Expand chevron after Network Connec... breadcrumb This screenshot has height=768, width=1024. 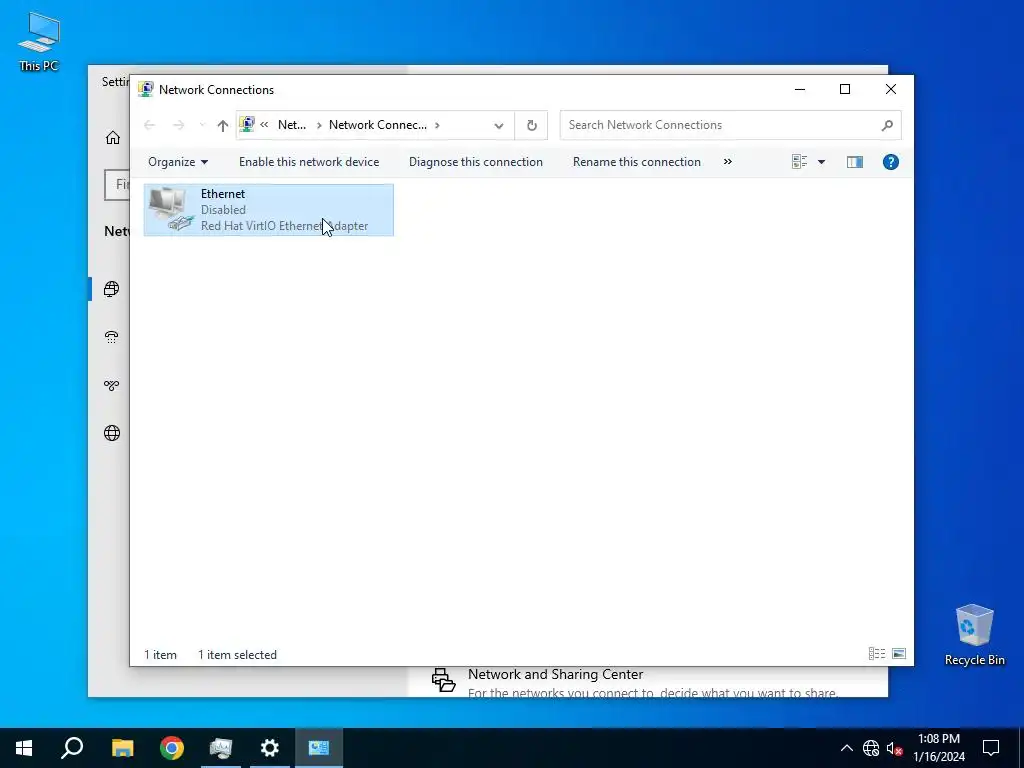pyautogui.click(x=437, y=125)
